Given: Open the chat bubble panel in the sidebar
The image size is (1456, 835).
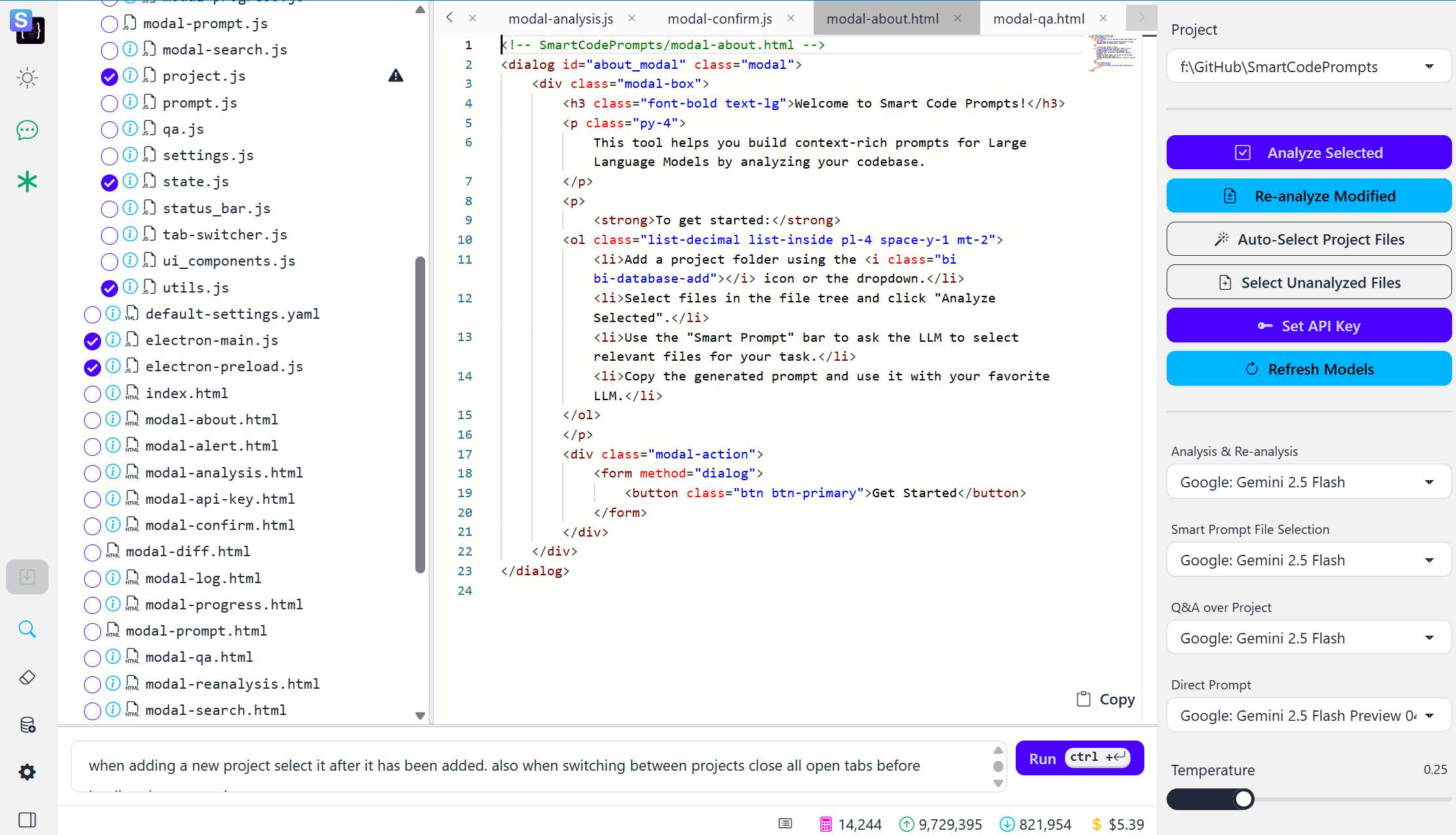Looking at the screenshot, I should [27, 130].
